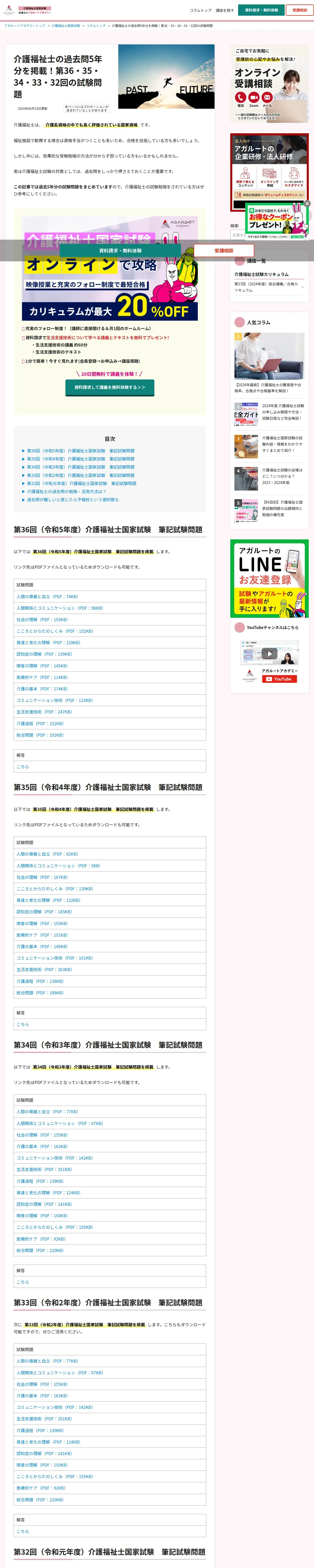The width and height of the screenshot is (314, 1568).
Task: Open 社会の理解（PDF：167KB）
Action: pyautogui.click(x=42, y=877)
